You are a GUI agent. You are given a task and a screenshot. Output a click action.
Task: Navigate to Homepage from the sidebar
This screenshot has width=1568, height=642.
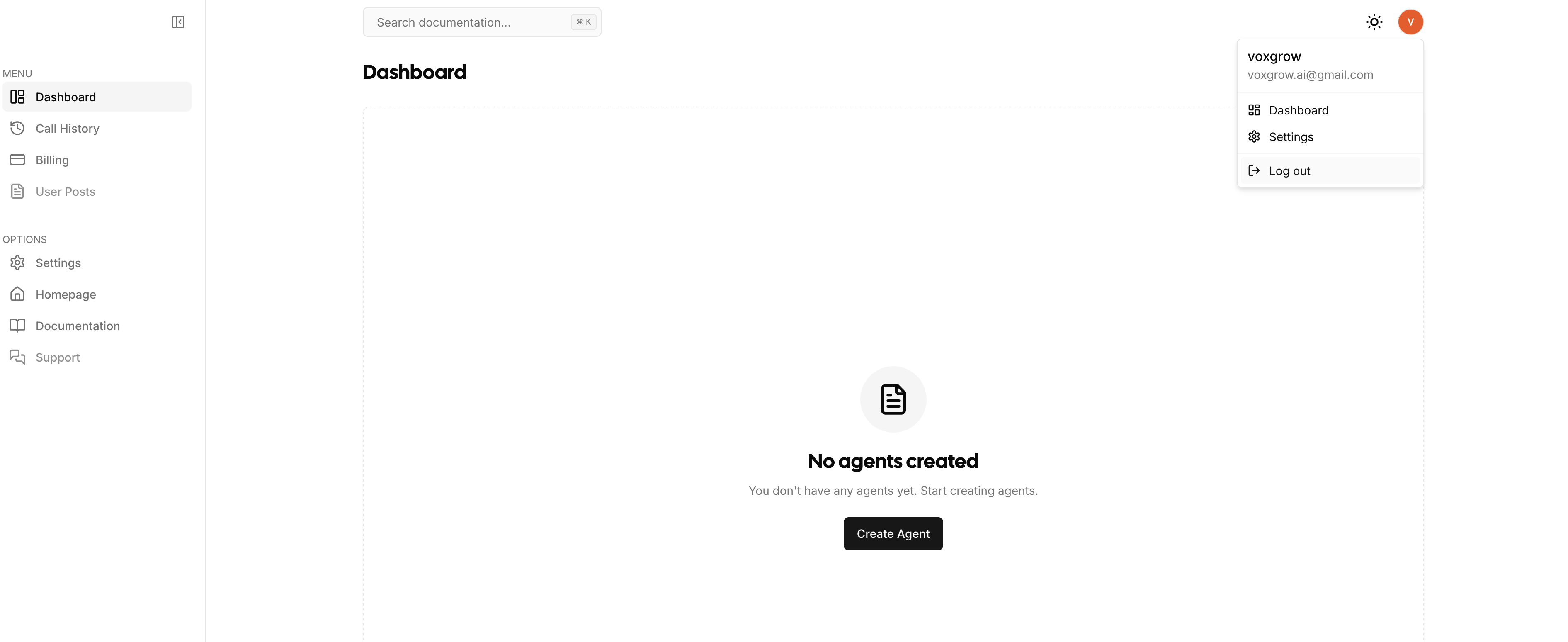pyautogui.click(x=97, y=294)
